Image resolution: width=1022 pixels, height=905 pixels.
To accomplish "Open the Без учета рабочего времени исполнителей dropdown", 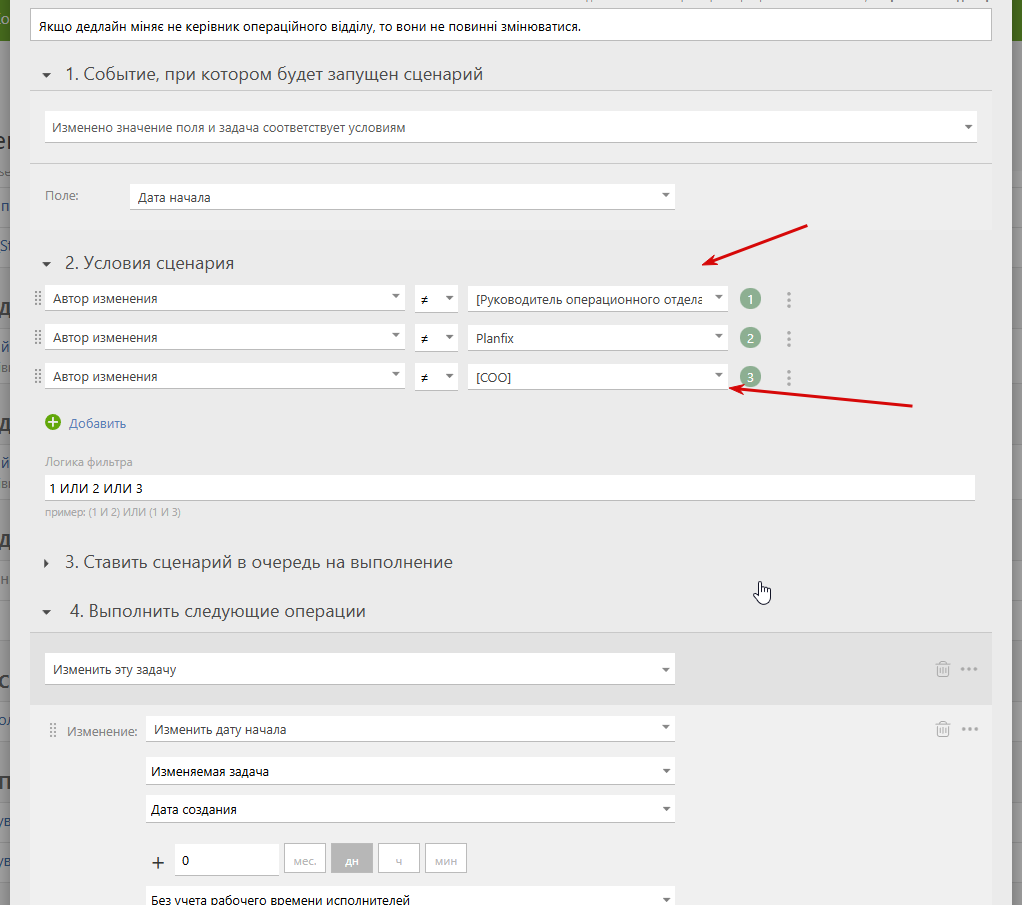I will tap(411, 897).
